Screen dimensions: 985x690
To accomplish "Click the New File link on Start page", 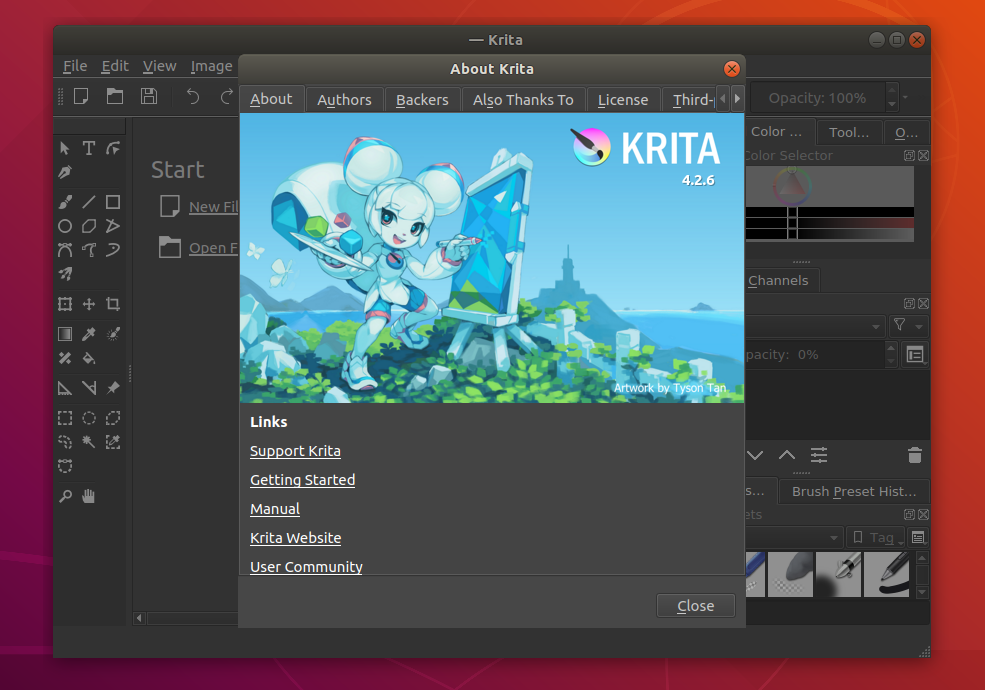I will click(214, 207).
